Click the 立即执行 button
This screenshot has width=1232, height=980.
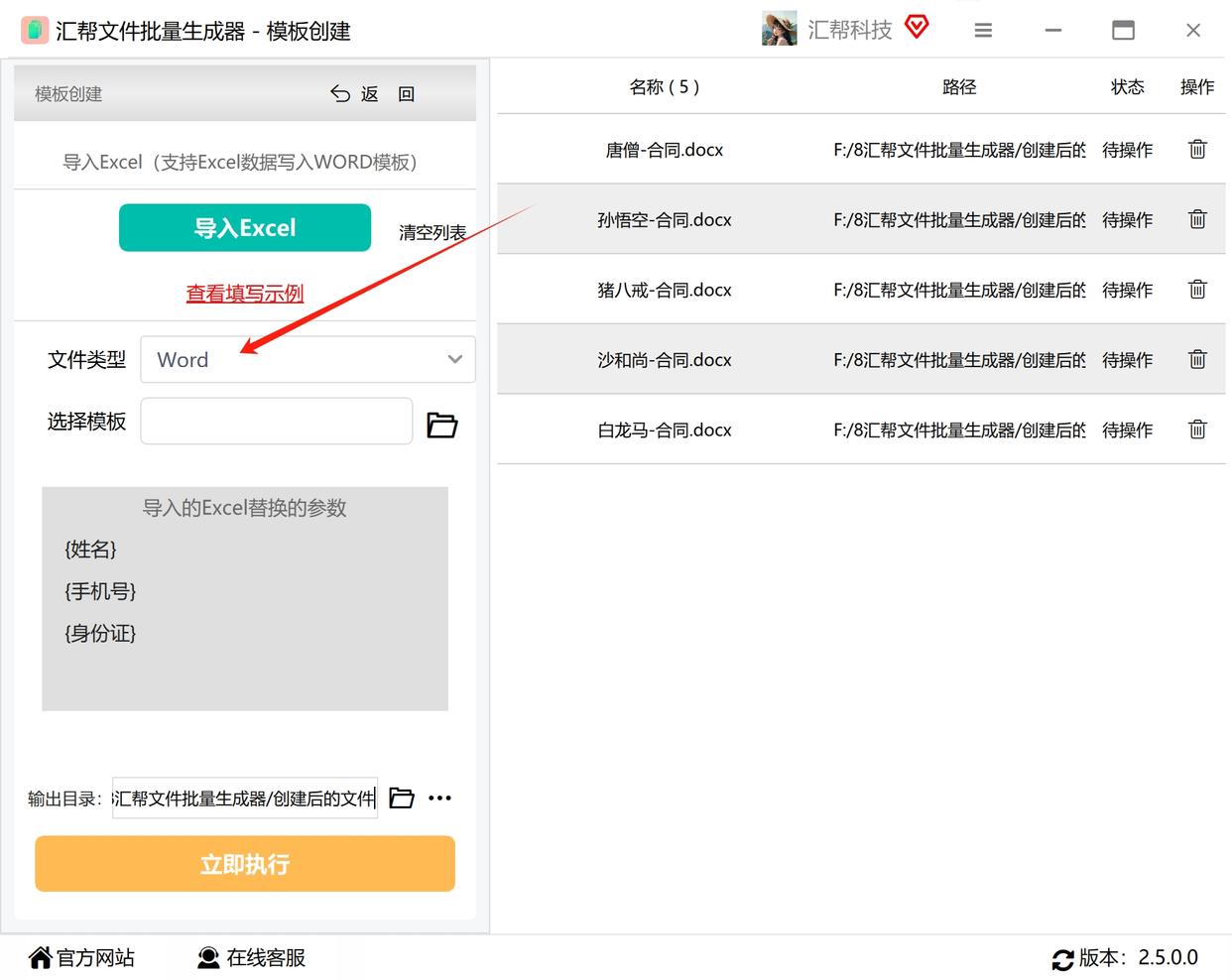click(x=245, y=864)
